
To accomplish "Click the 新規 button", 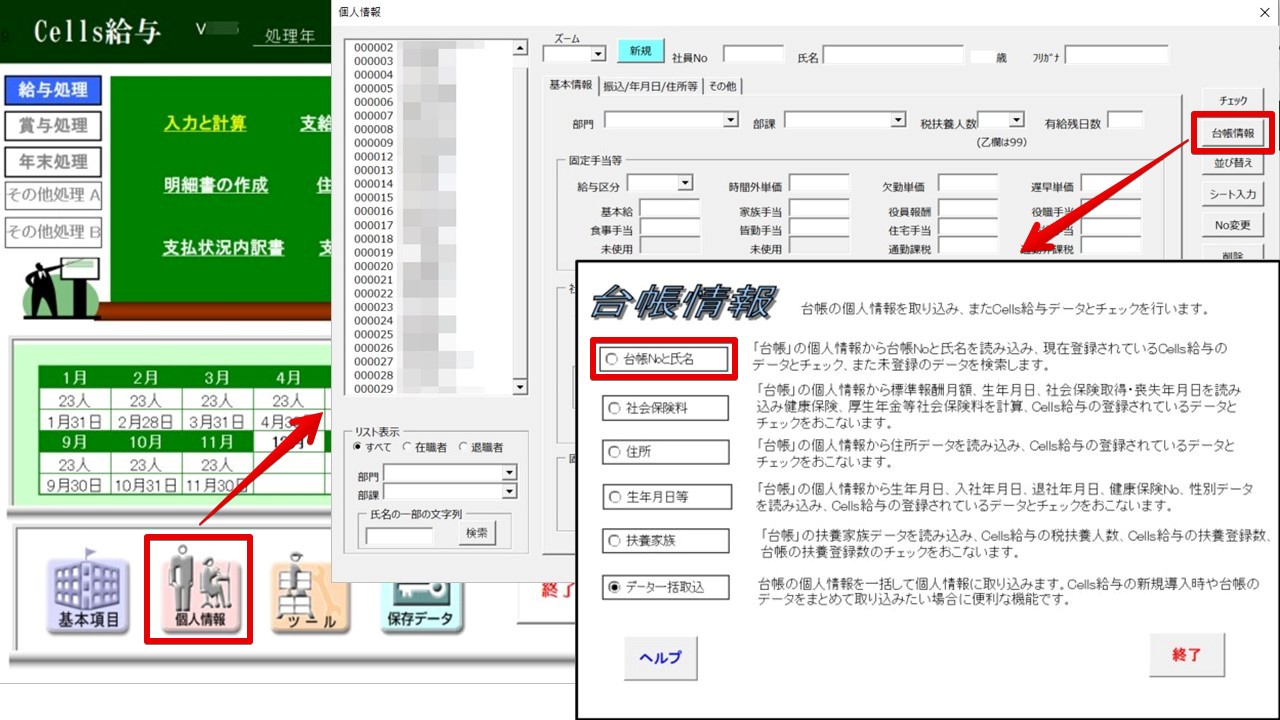I will (641, 51).
